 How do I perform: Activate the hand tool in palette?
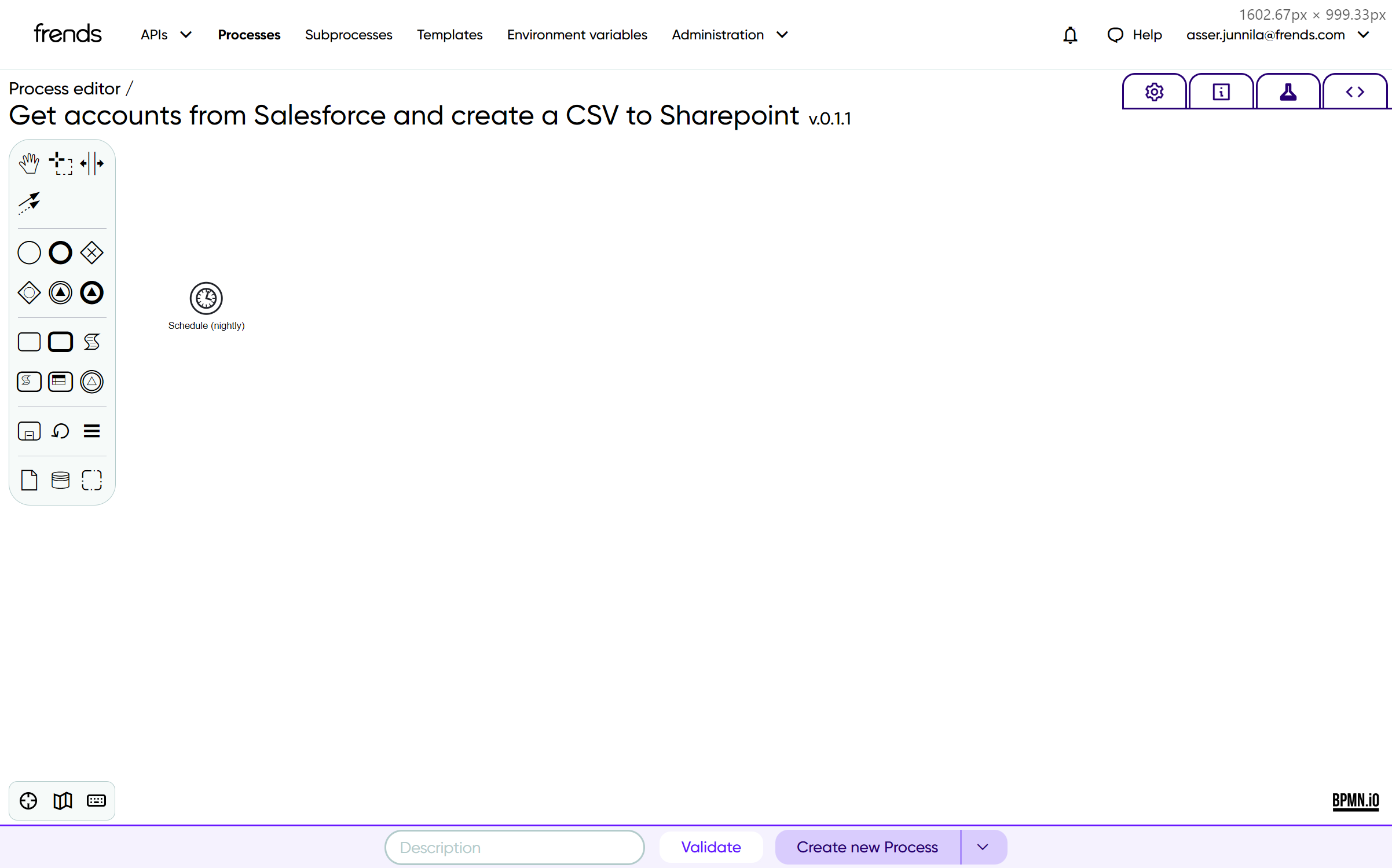coord(29,163)
